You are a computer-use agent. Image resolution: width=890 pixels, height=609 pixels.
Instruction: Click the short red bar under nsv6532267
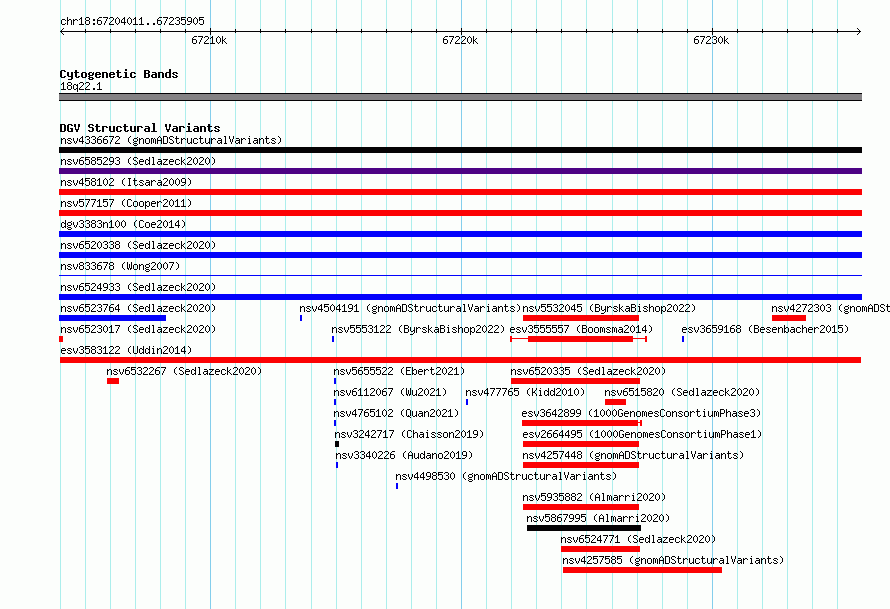[x=113, y=381]
